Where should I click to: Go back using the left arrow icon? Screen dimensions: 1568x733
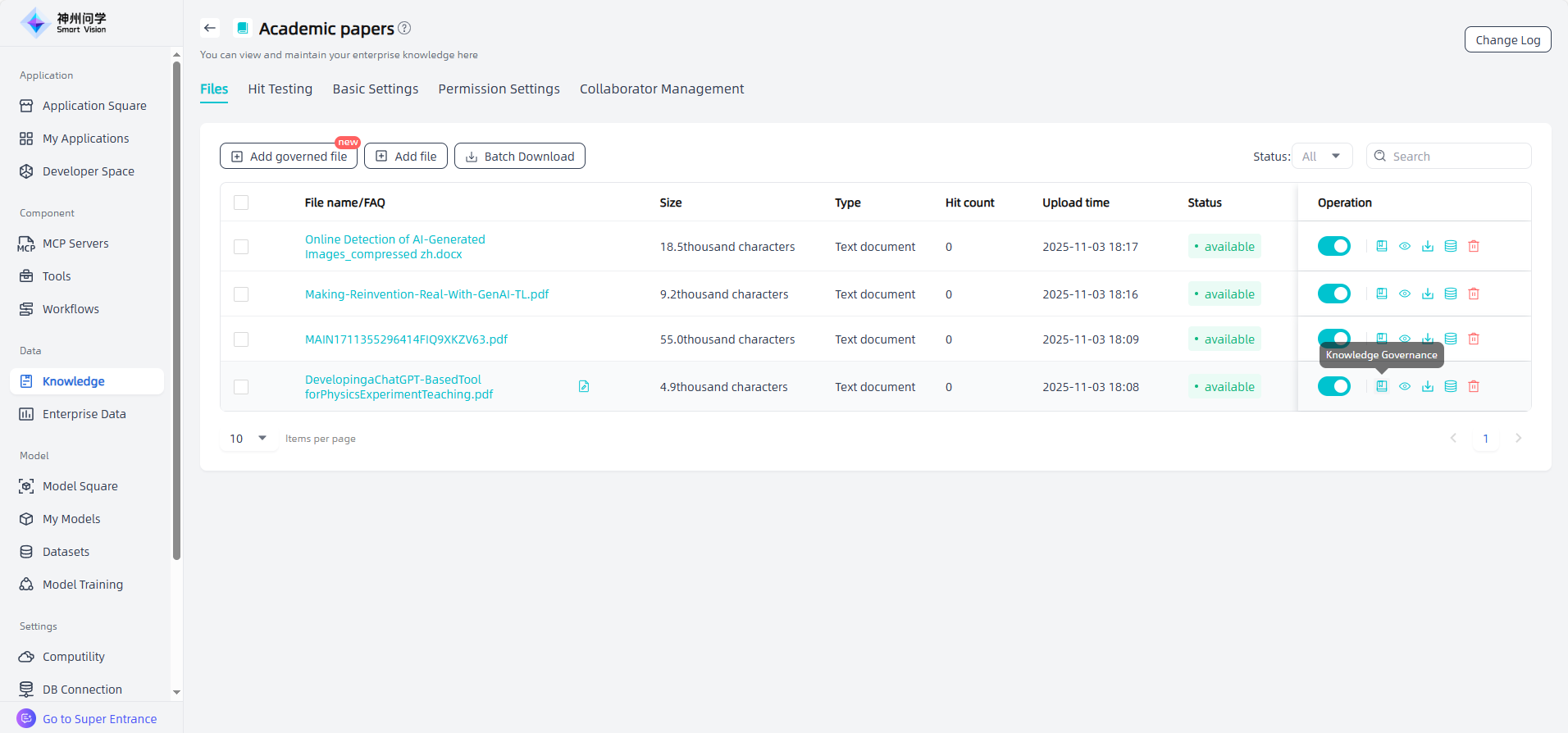point(210,28)
